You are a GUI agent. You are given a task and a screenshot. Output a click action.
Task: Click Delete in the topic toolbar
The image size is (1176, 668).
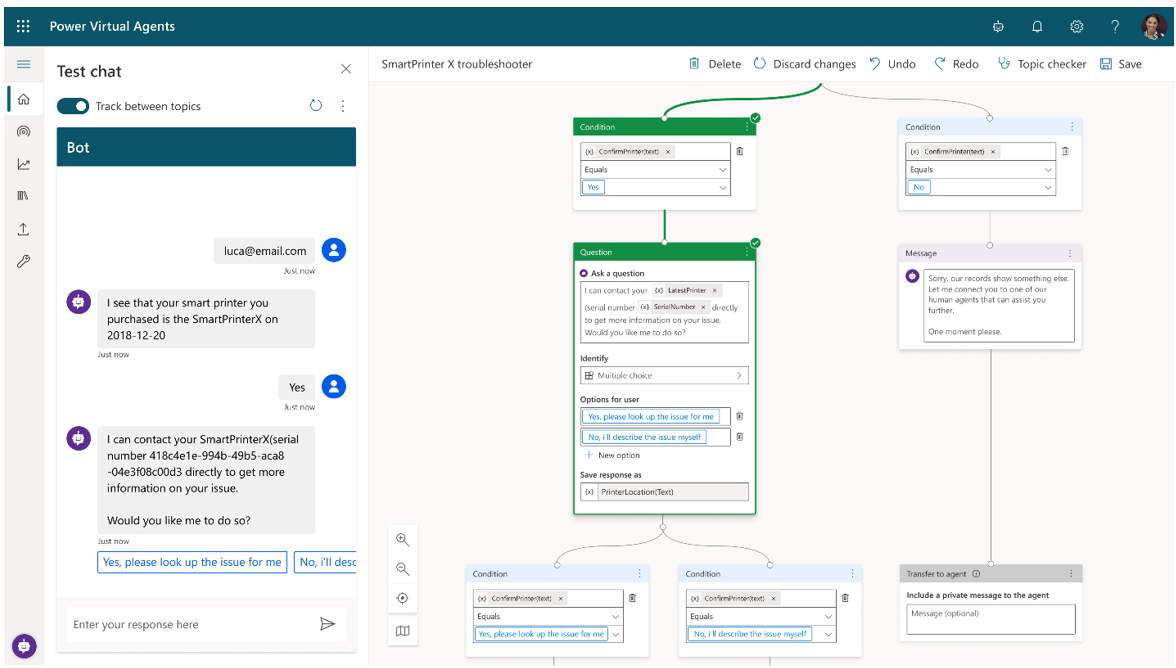(715, 64)
